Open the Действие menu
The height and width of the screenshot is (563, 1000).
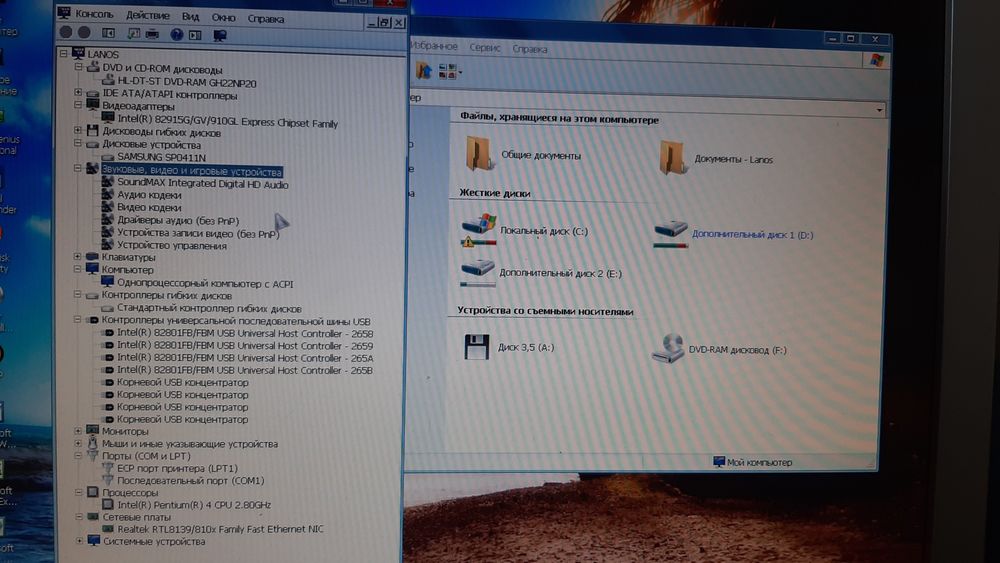click(147, 15)
